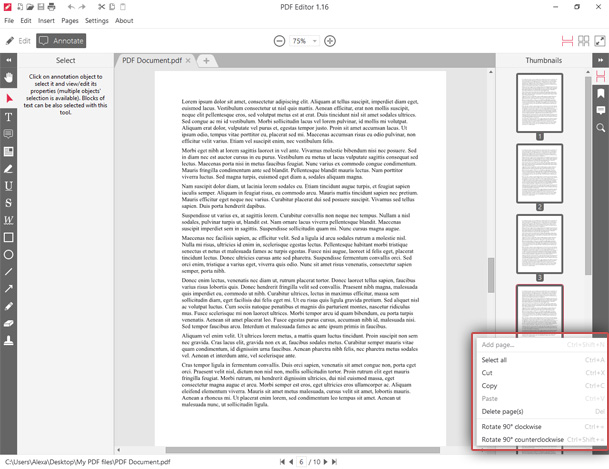Viewport: 609px width, 469px height.
Task: Open the Bookmarks side panel
Action: [x=600, y=93]
